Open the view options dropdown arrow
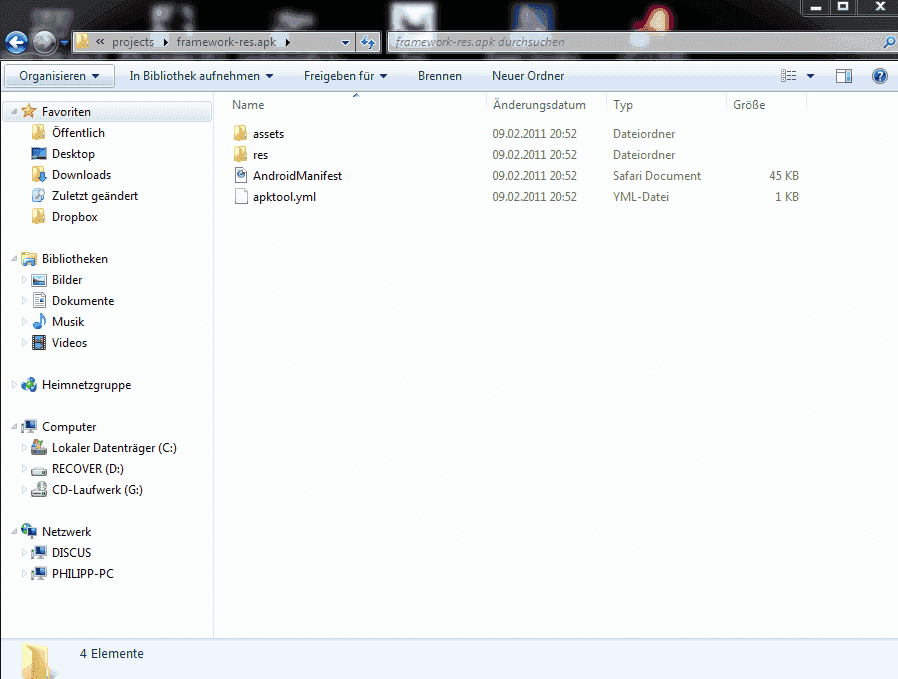The height and width of the screenshot is (679, 898). [x=810, y=76]
